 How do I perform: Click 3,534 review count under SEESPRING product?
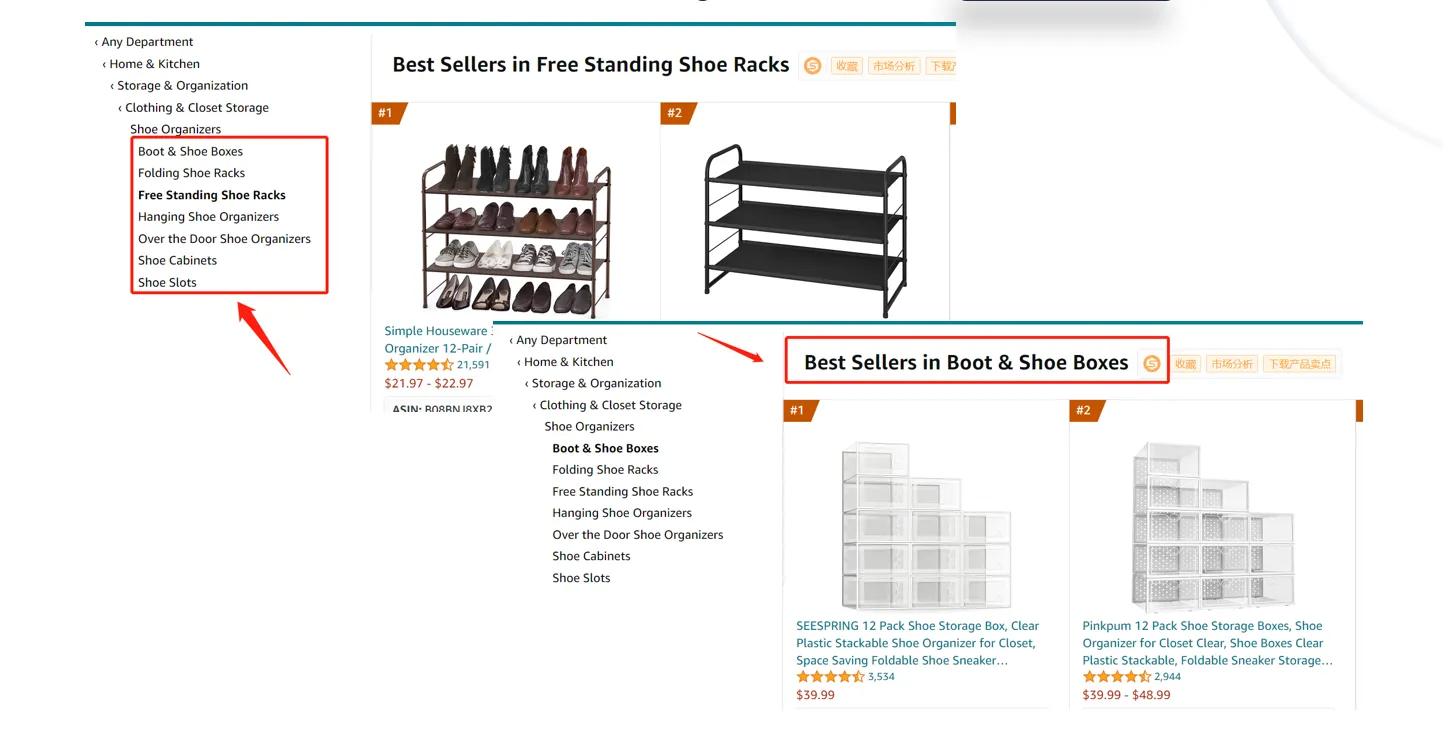881,677
